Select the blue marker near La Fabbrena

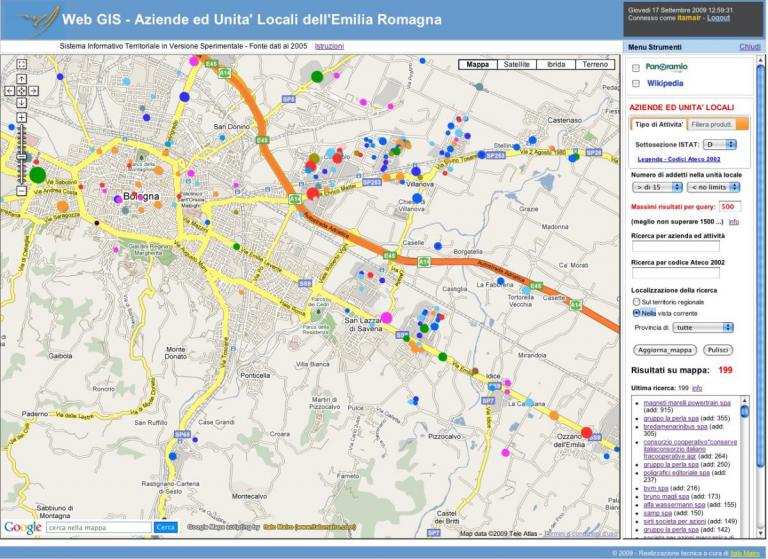501,281
